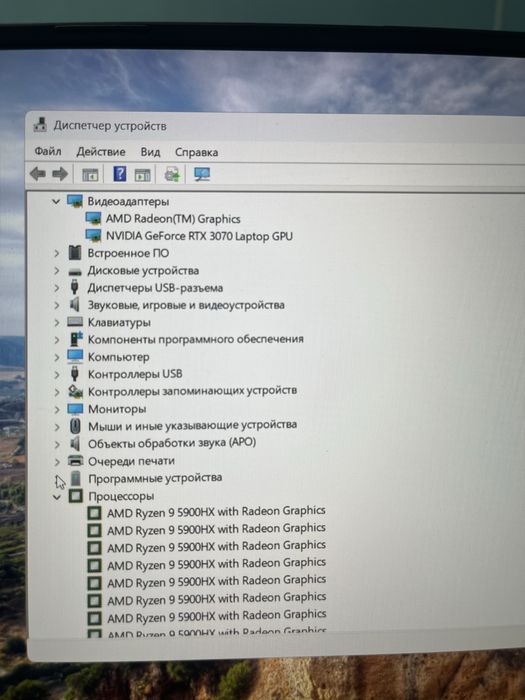Viewport: 525px width, 700px height.
Task: Select AMD Radeon(TM) Graphics device
Action: (173, 219)
